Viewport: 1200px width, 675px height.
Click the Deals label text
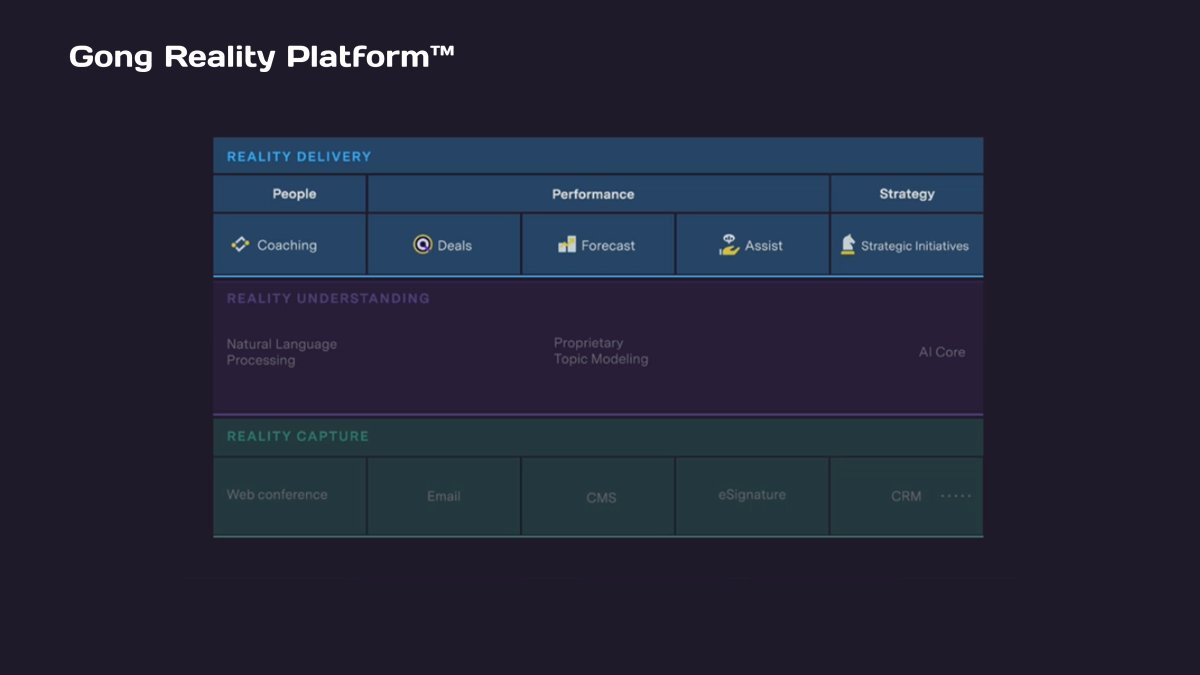point(455,245)
